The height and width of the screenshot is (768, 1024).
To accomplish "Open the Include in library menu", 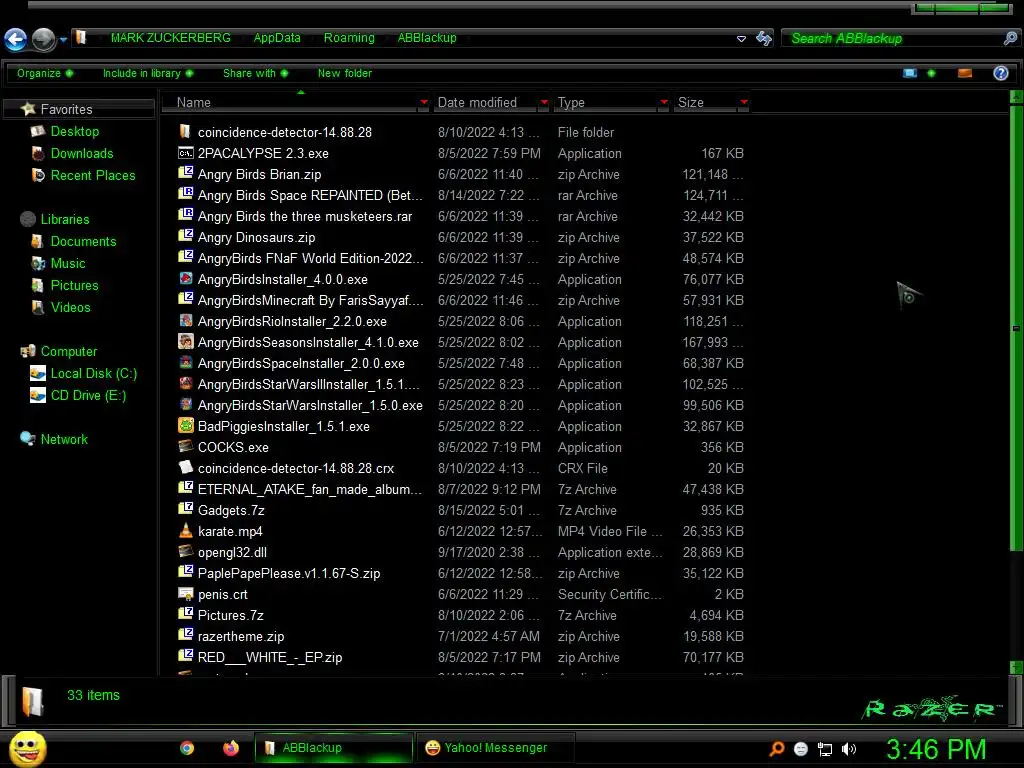I will (148, 73).
